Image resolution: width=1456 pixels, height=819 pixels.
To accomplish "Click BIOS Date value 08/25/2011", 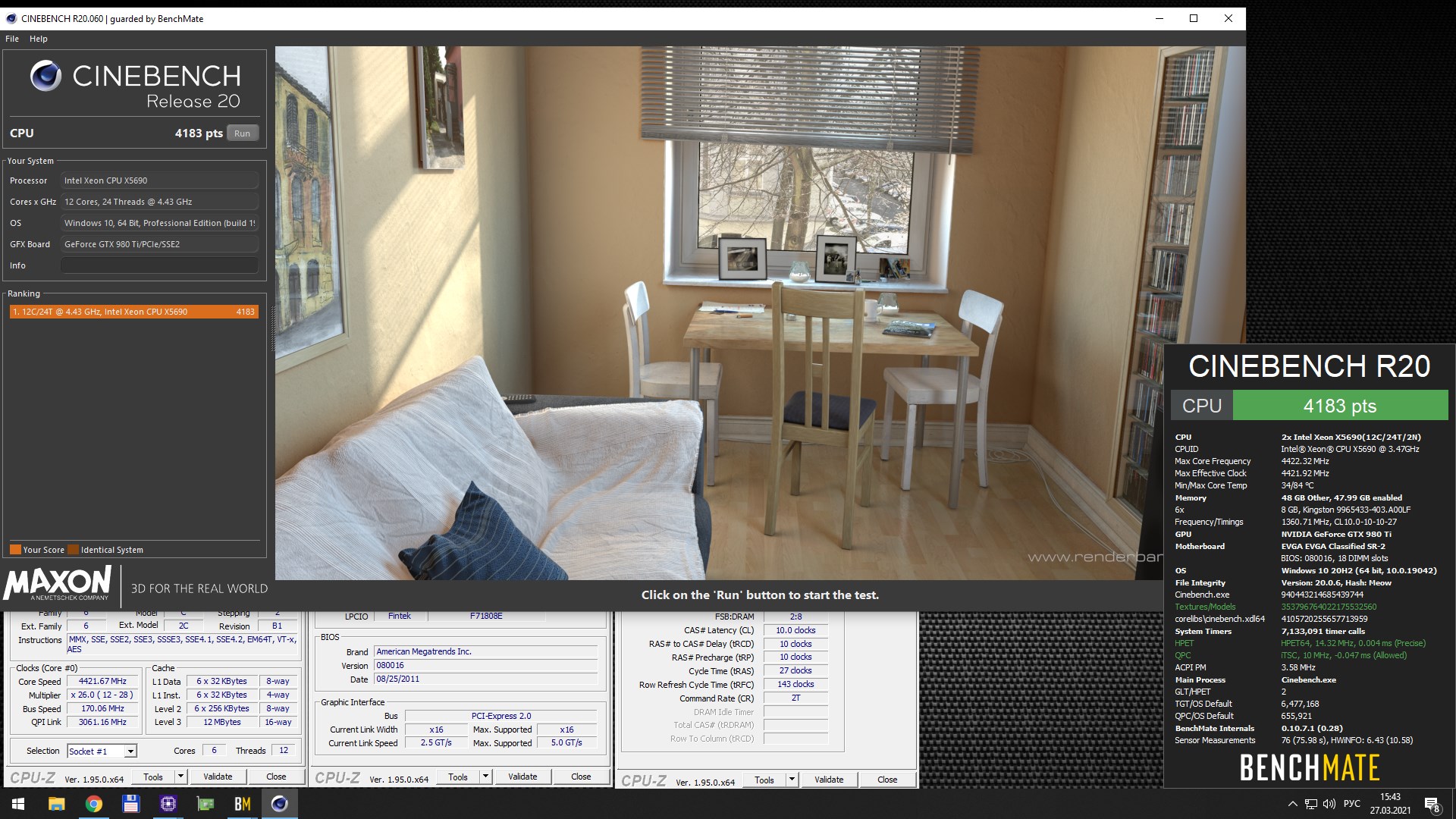I will pyautogui.click(x=486, y=679).
